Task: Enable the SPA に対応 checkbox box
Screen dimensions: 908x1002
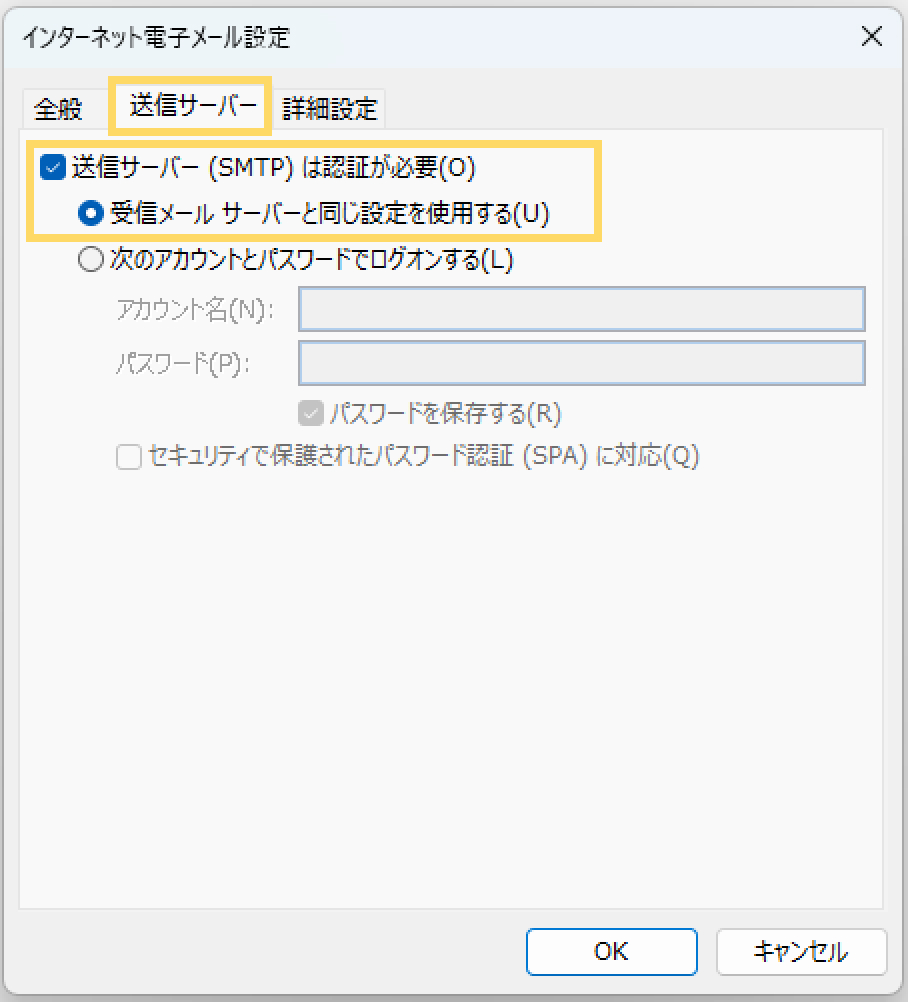Action: click(129, 457)
